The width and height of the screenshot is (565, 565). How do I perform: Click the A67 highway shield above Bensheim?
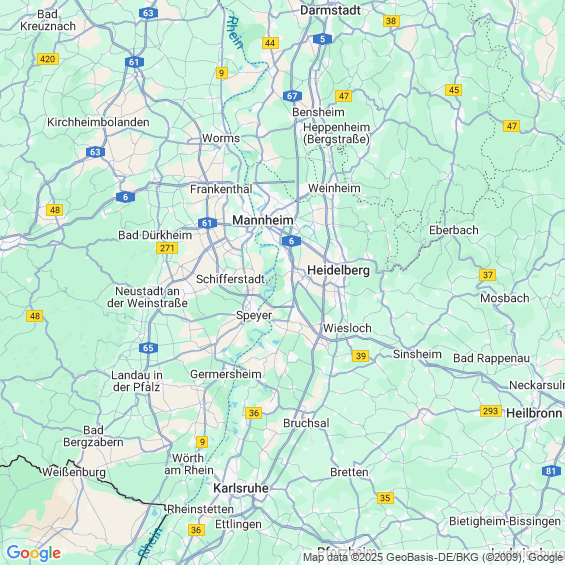[292, 96]
